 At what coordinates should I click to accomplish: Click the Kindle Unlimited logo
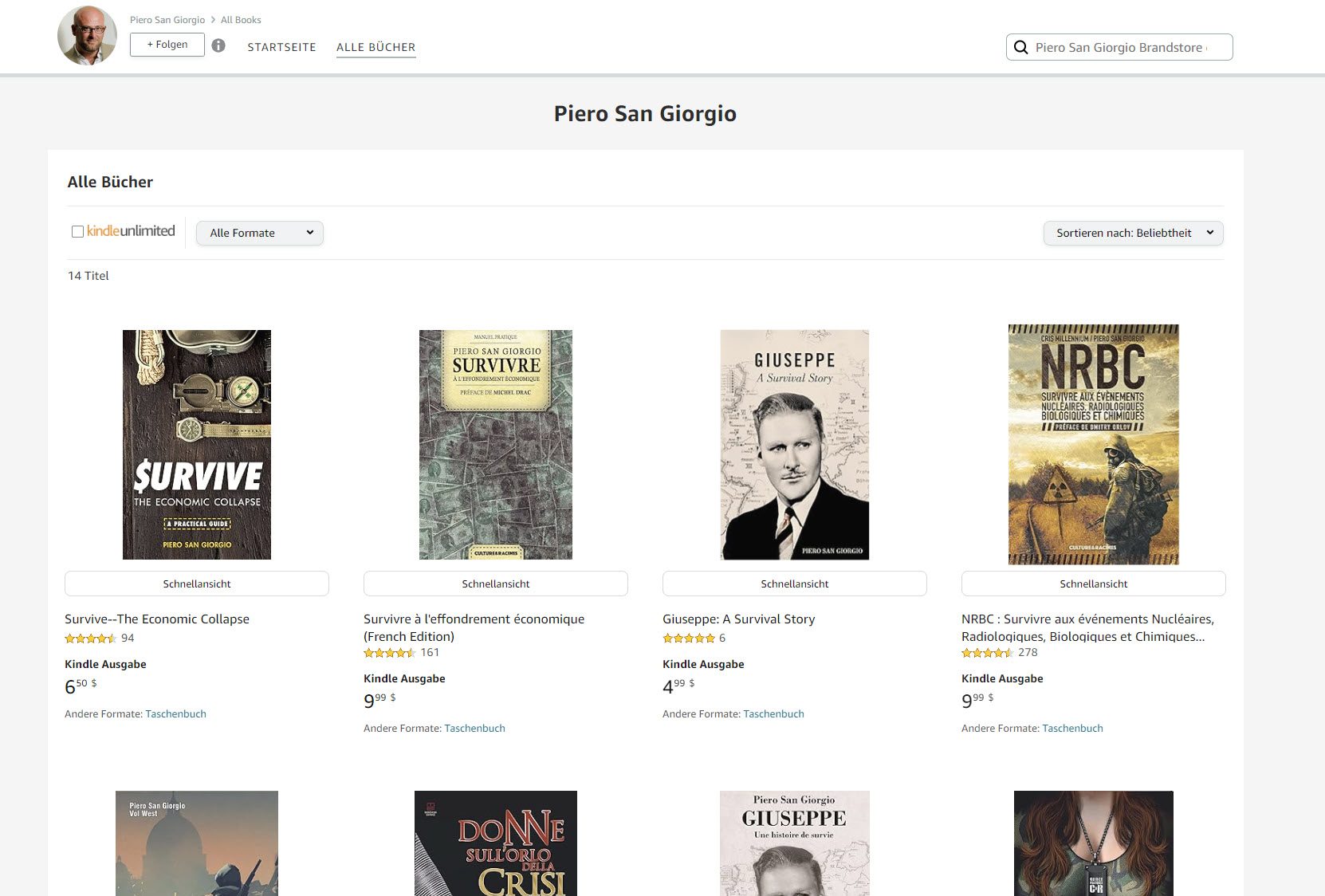(131, 231)
